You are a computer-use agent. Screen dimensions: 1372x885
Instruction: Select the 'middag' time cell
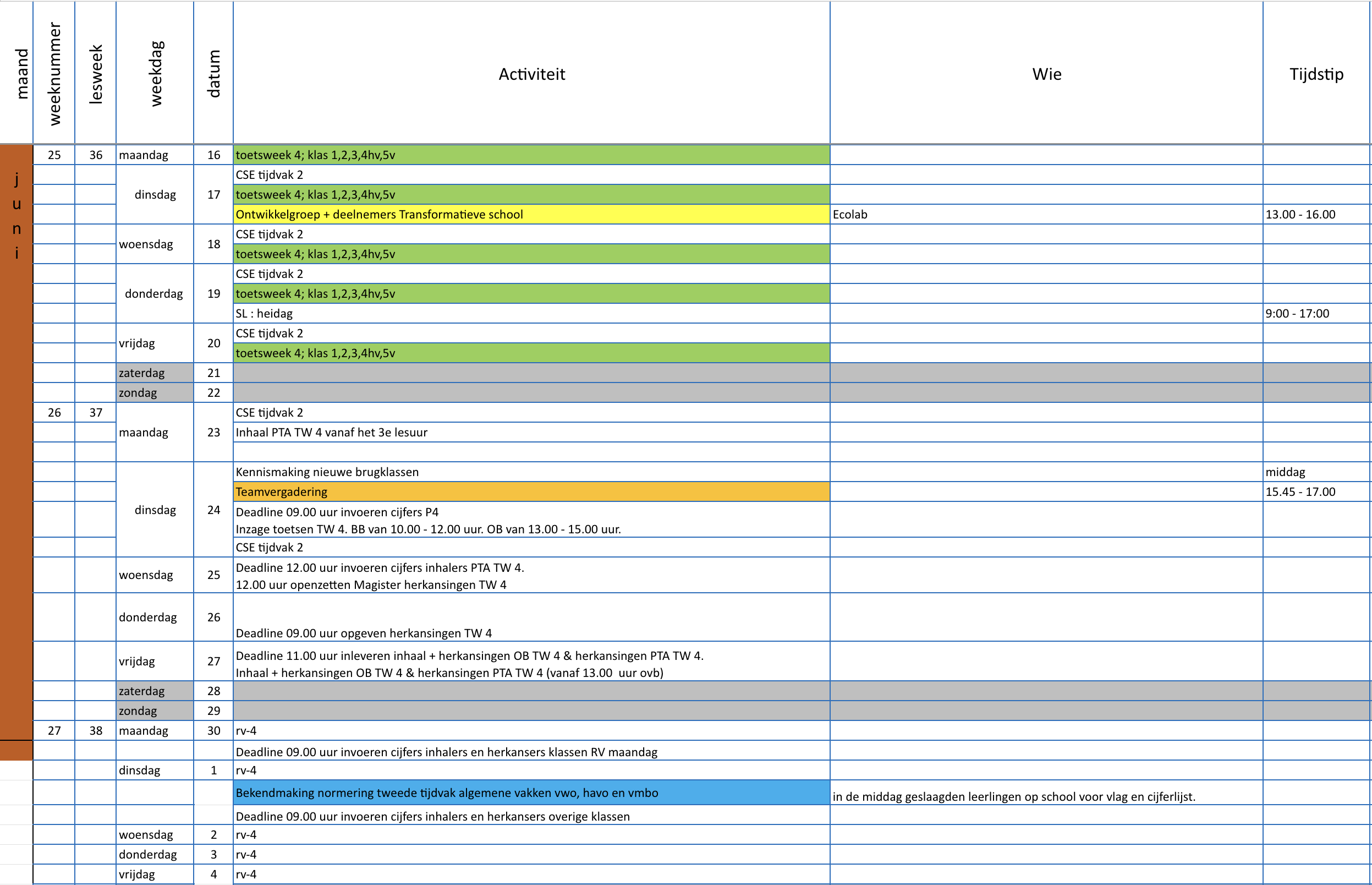(x=1316, y=472)
